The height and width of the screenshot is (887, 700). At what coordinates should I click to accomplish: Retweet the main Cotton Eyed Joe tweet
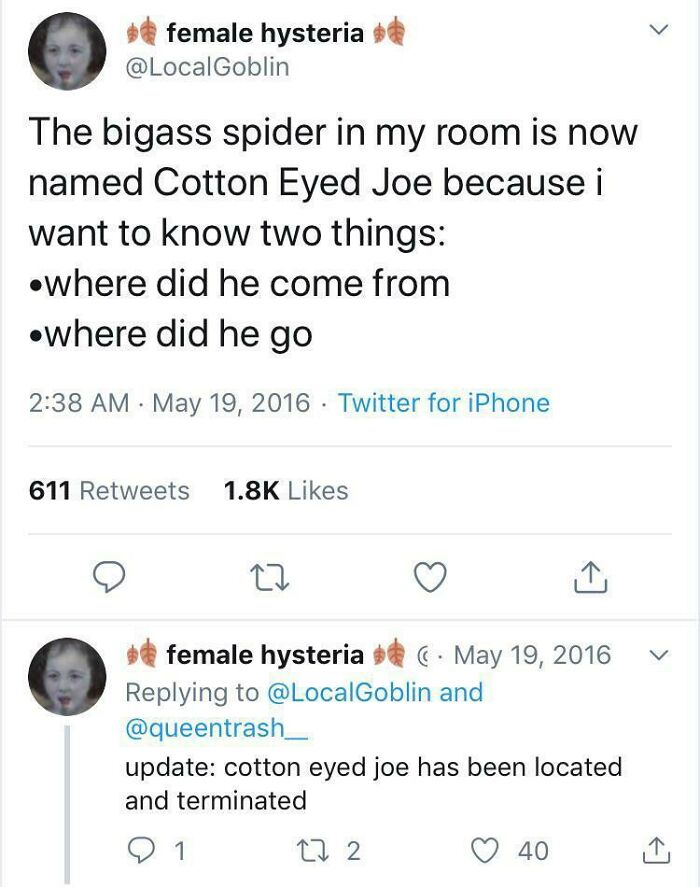270,578
